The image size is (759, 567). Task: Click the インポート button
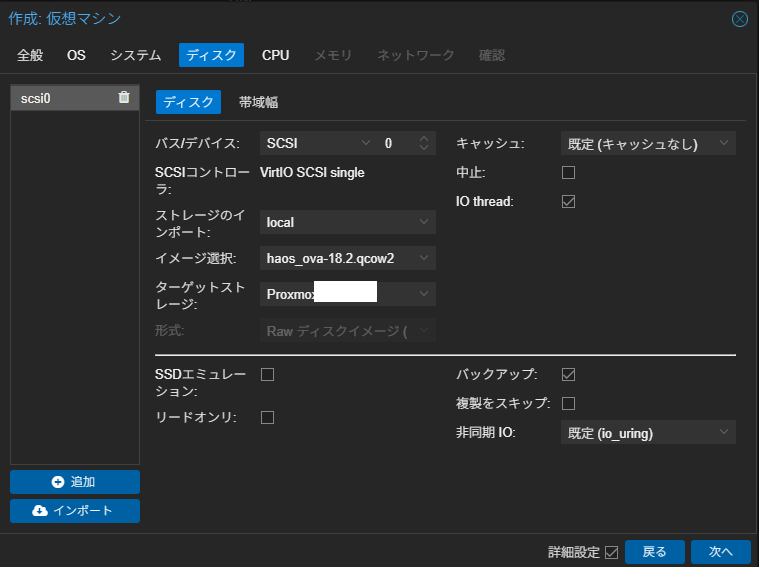point(75,511)
